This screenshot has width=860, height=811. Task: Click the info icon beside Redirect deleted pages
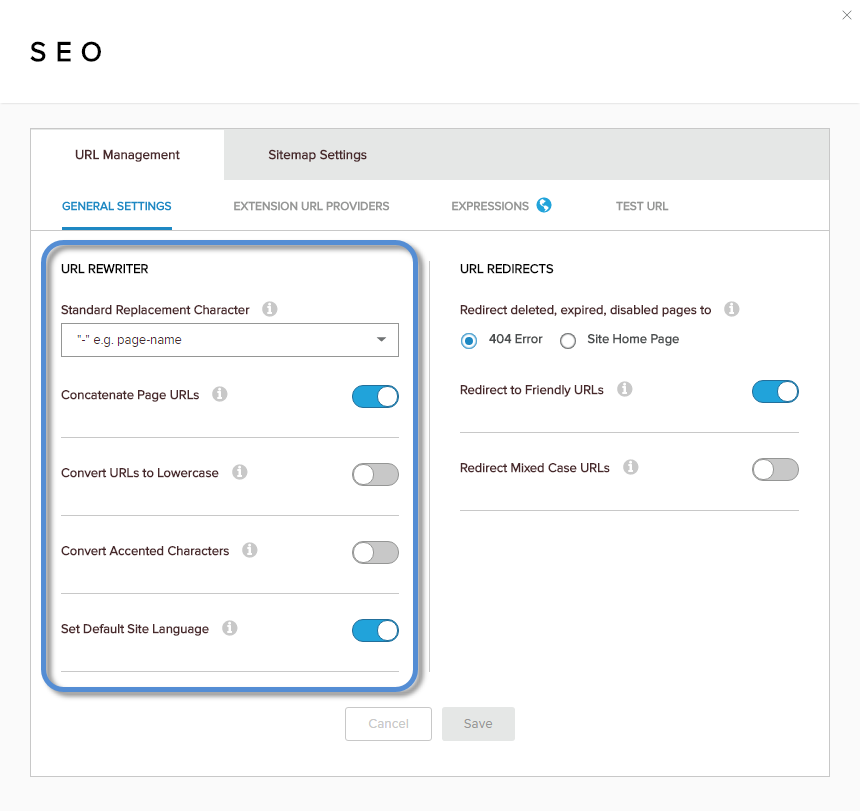click(x=731, y=309)
